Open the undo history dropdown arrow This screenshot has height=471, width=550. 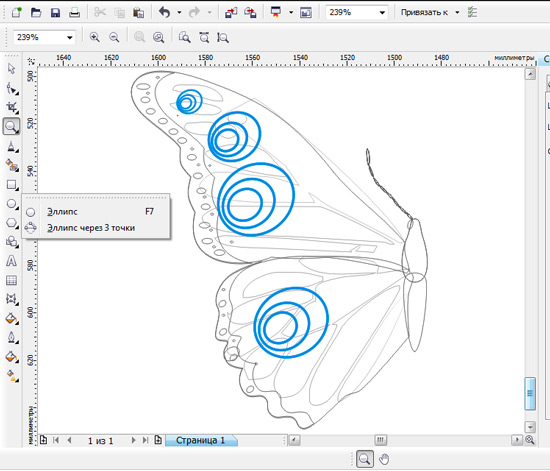click(x=179, y=13)
